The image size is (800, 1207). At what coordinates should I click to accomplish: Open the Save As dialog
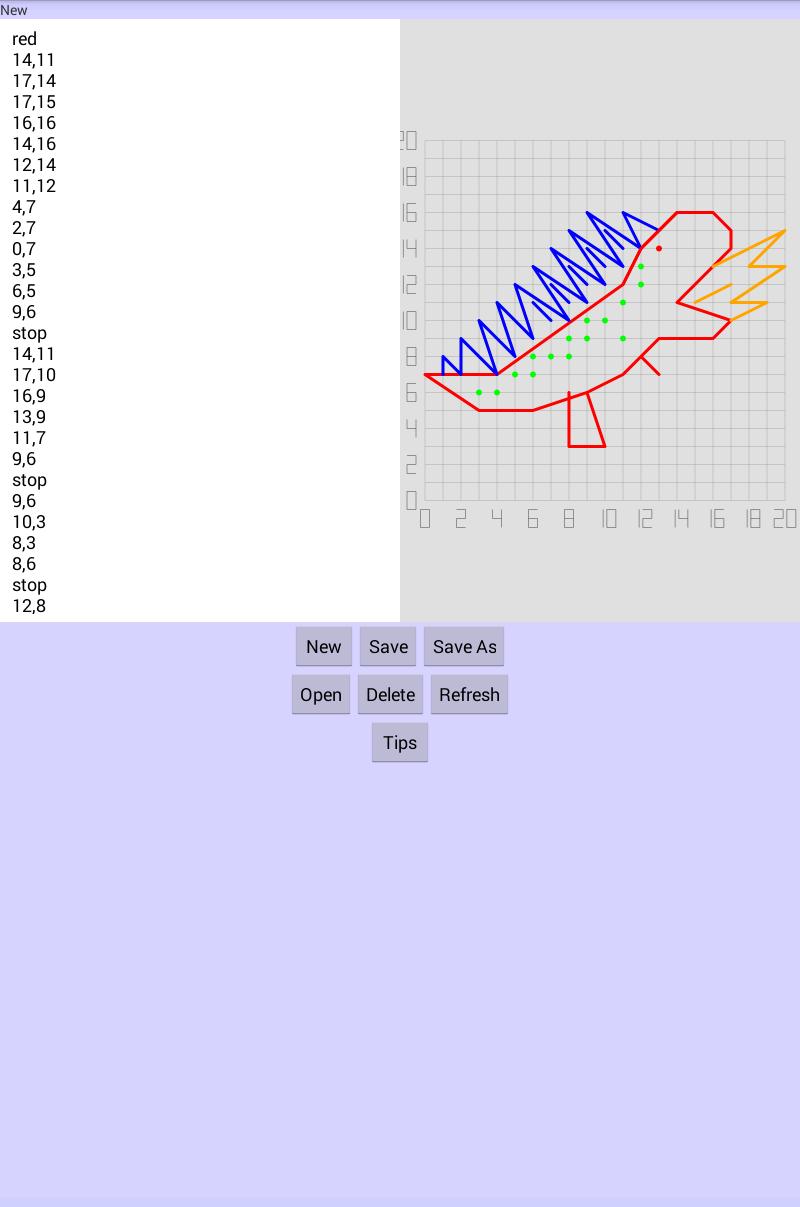(x=464, y=646)
